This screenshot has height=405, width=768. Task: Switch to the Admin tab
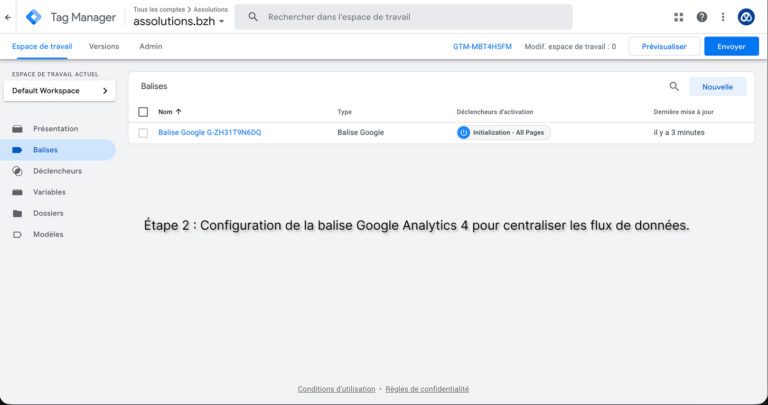[151, 47]
